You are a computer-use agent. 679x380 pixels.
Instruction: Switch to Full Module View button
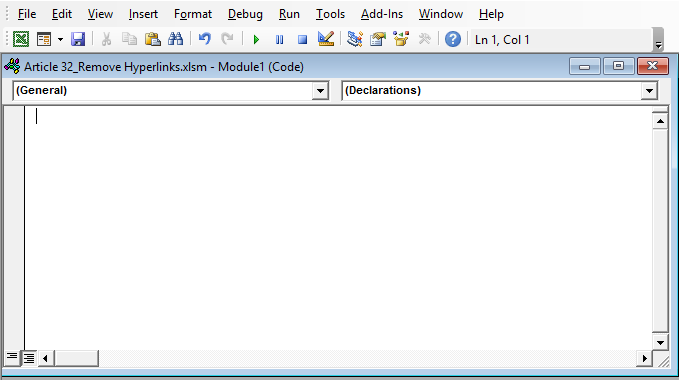click(x=29, y=358)
